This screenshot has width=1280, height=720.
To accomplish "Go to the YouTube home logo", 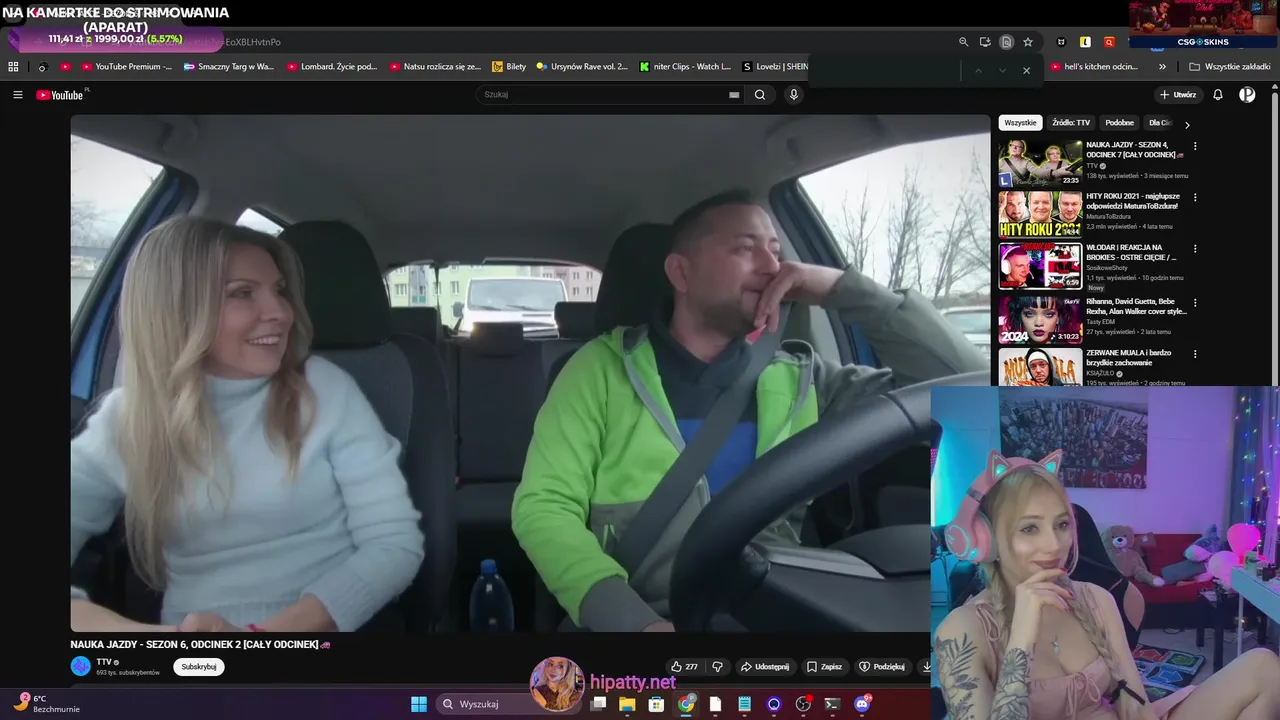I will coord(60,95).
